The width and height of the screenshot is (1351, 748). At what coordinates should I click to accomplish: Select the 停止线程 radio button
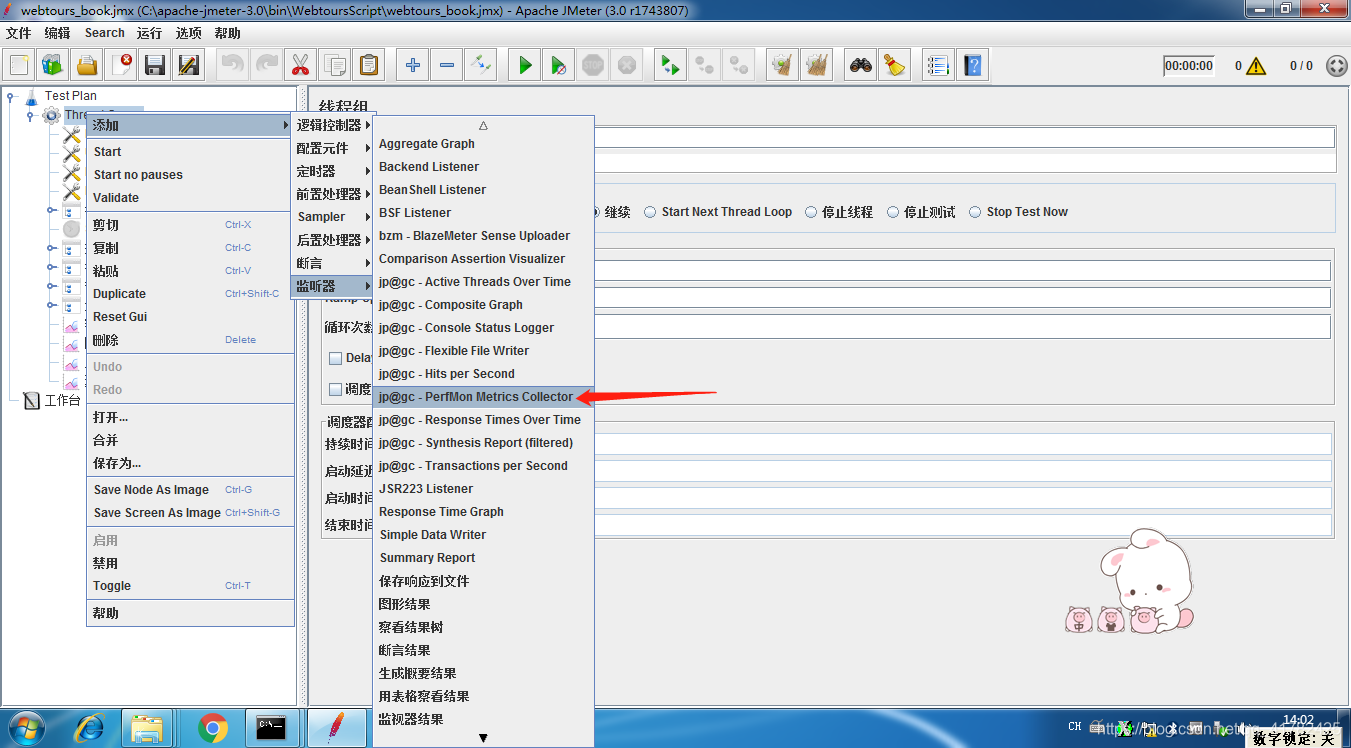pyautogui.click(x=811, y=212)
